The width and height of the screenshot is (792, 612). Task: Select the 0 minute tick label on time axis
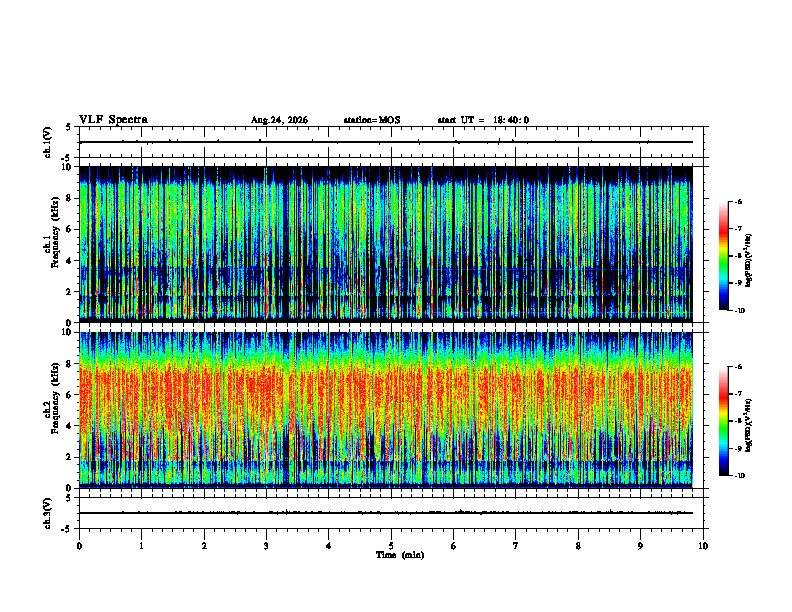[x=79, y=546]
